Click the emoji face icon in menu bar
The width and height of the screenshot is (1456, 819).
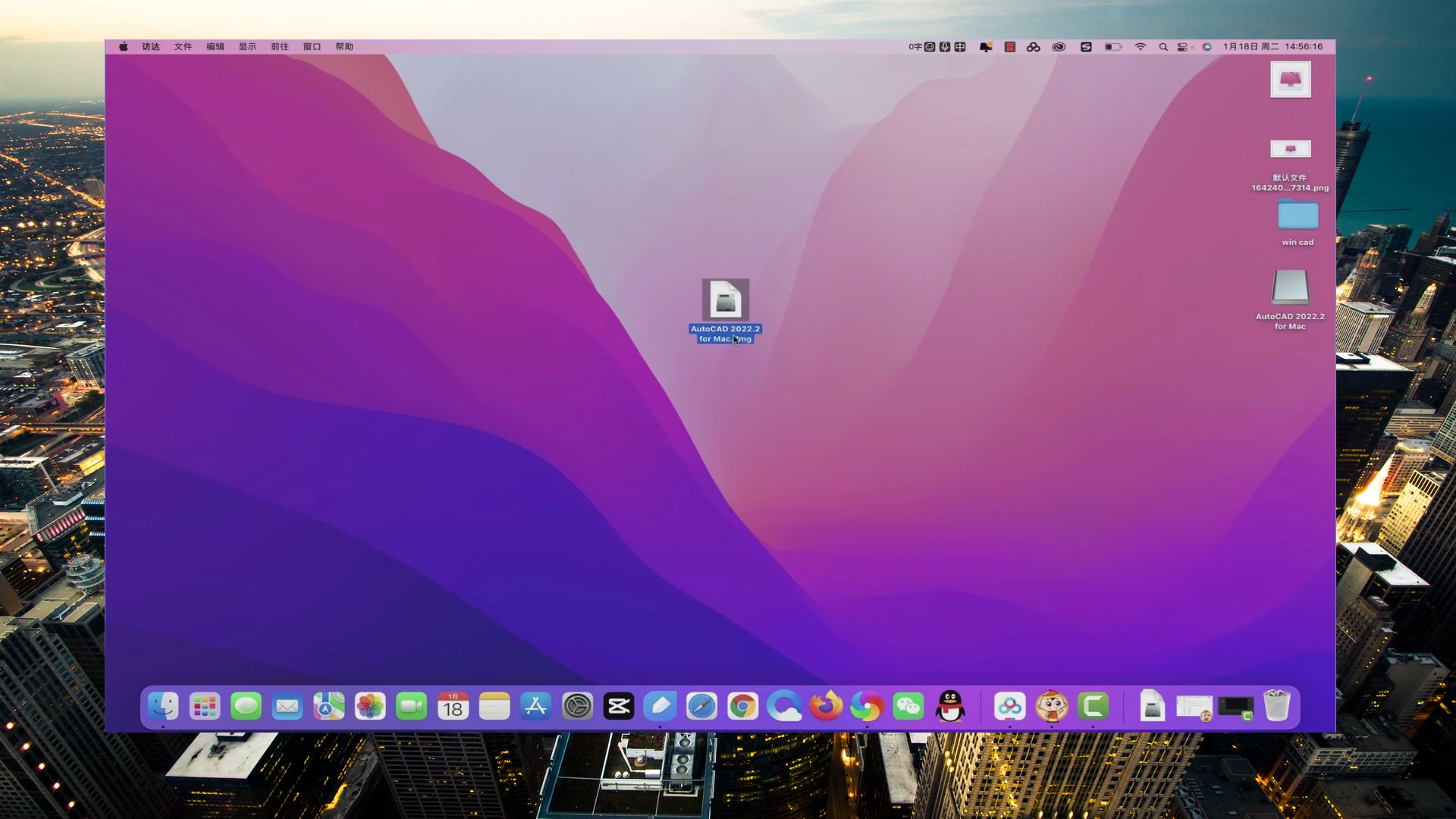pos(930,47)
